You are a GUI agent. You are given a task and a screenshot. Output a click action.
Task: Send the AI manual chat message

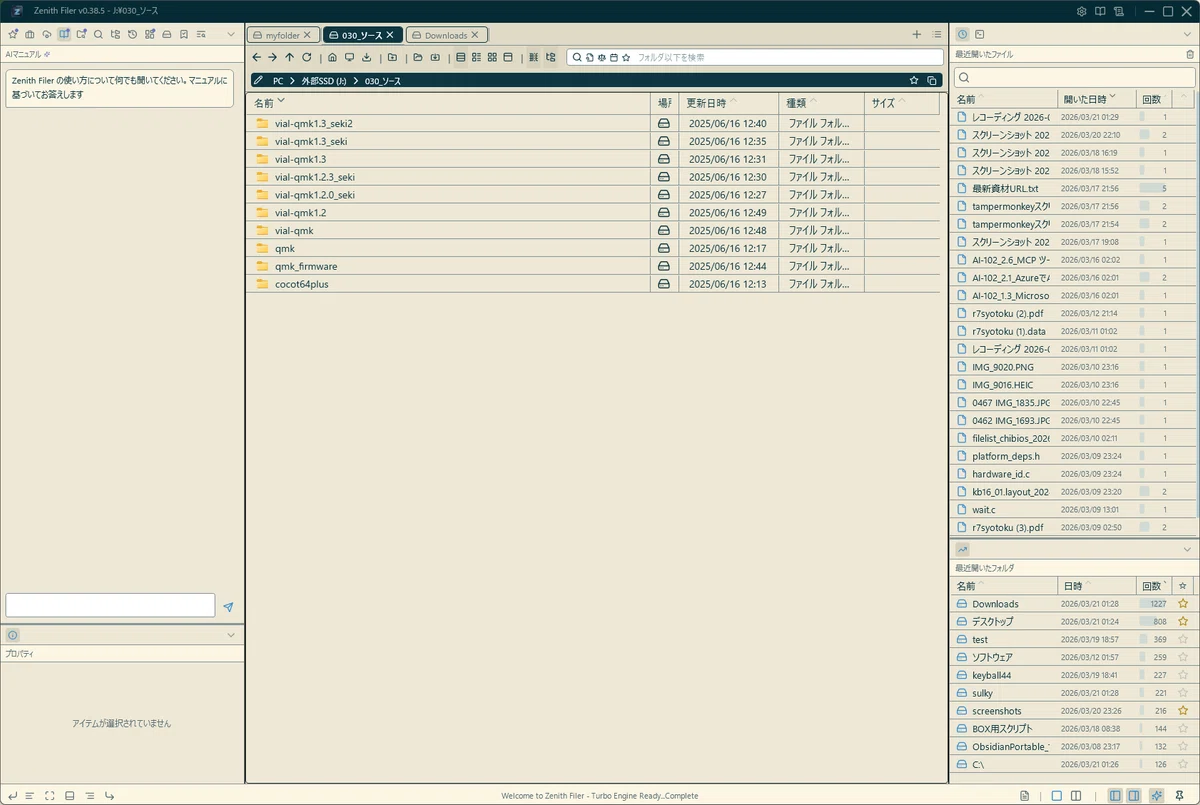[228, 607]
